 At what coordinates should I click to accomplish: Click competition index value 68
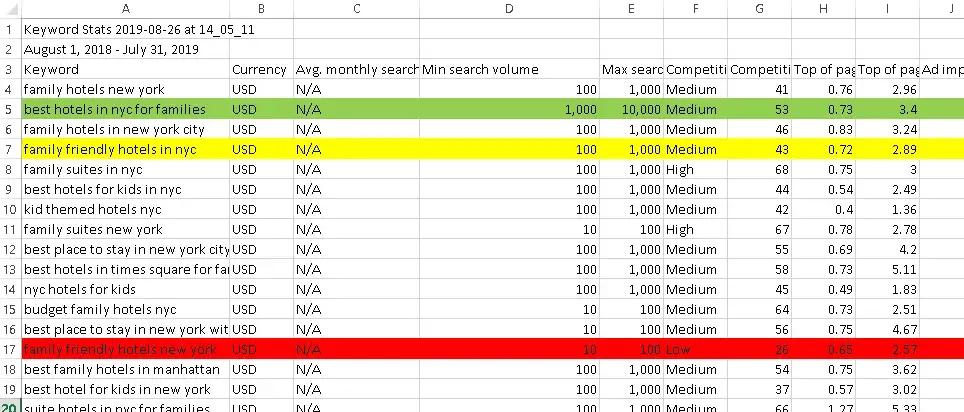point(759,170)
